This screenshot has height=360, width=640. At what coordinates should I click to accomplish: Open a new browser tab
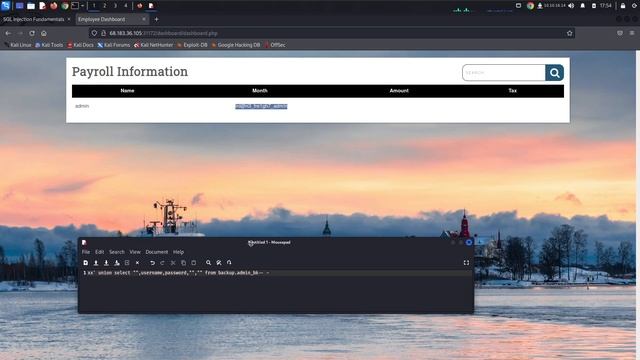tap(156, 19)
